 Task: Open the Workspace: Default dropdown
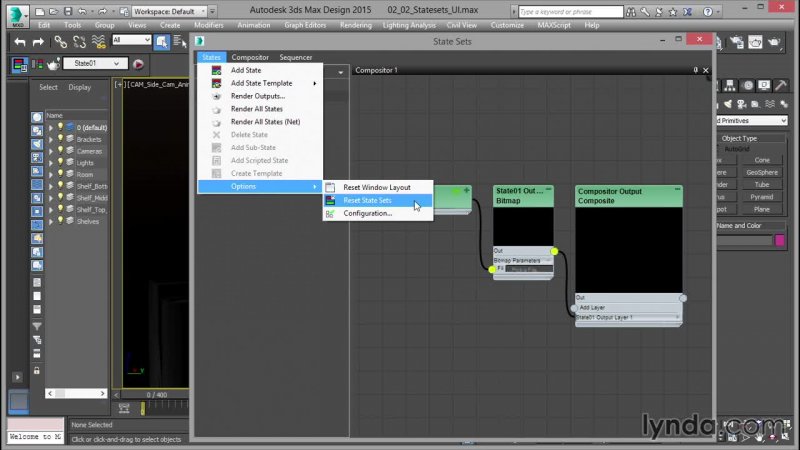click(x=169, y=11)
